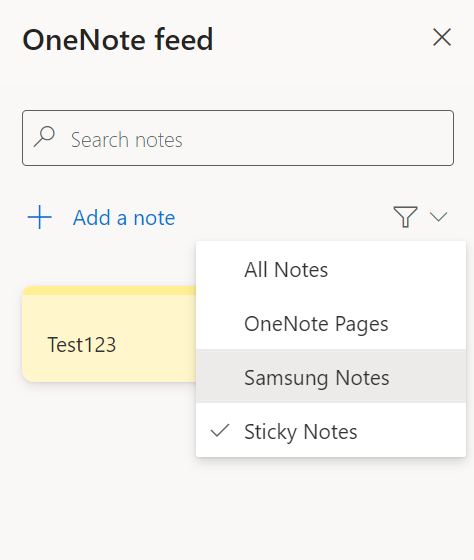
Task: Open the Test123 sticky note card
Action: [109, 334]
